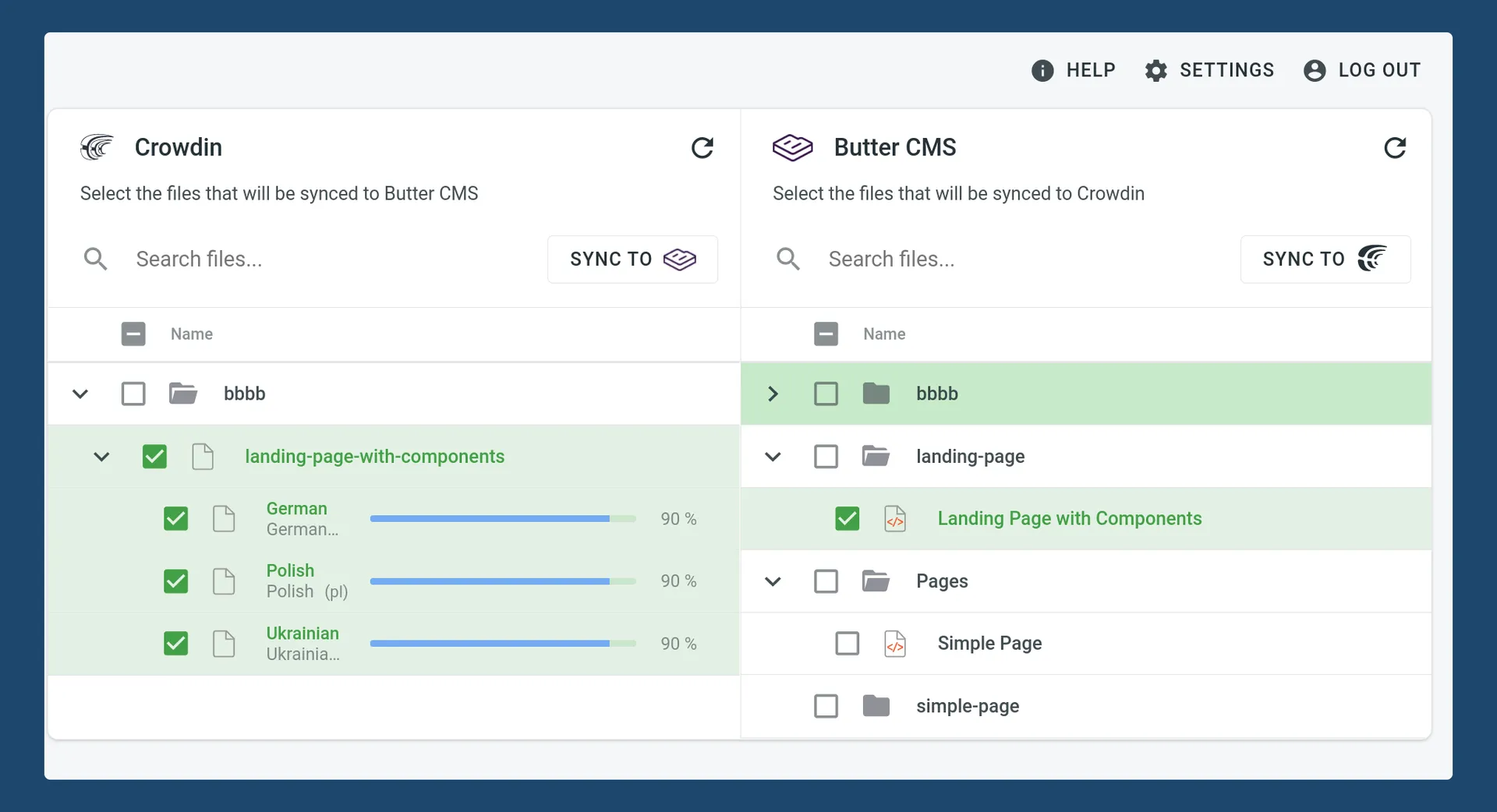Select the Pages folder name
1497x812 pixels.
click(942, 581)
